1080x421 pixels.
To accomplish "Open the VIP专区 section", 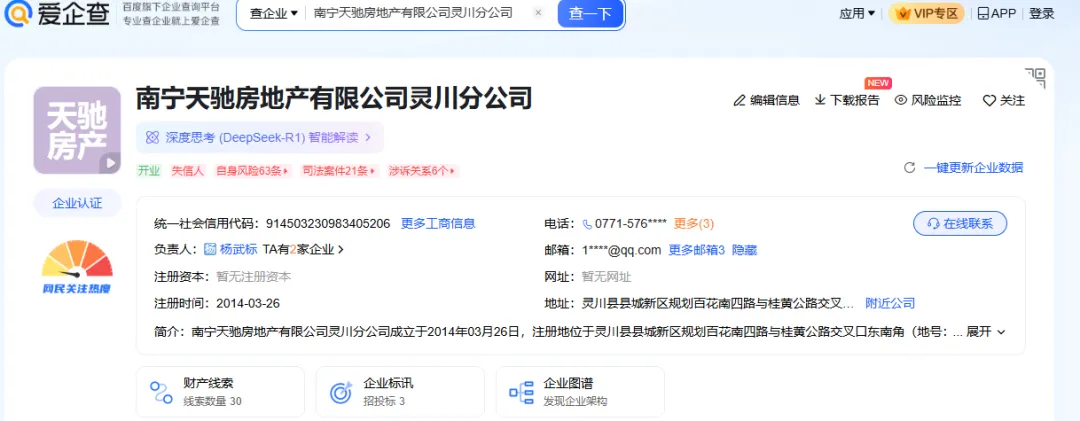I will [x=926, y=13].
